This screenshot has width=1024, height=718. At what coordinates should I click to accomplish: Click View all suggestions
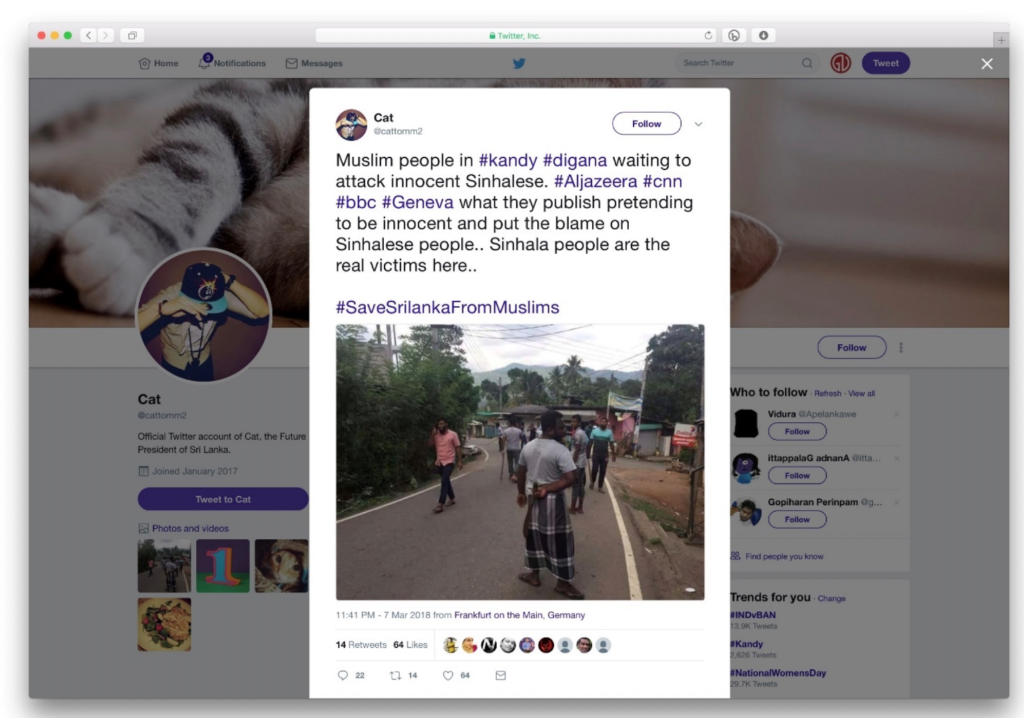(x=861, y=393)
